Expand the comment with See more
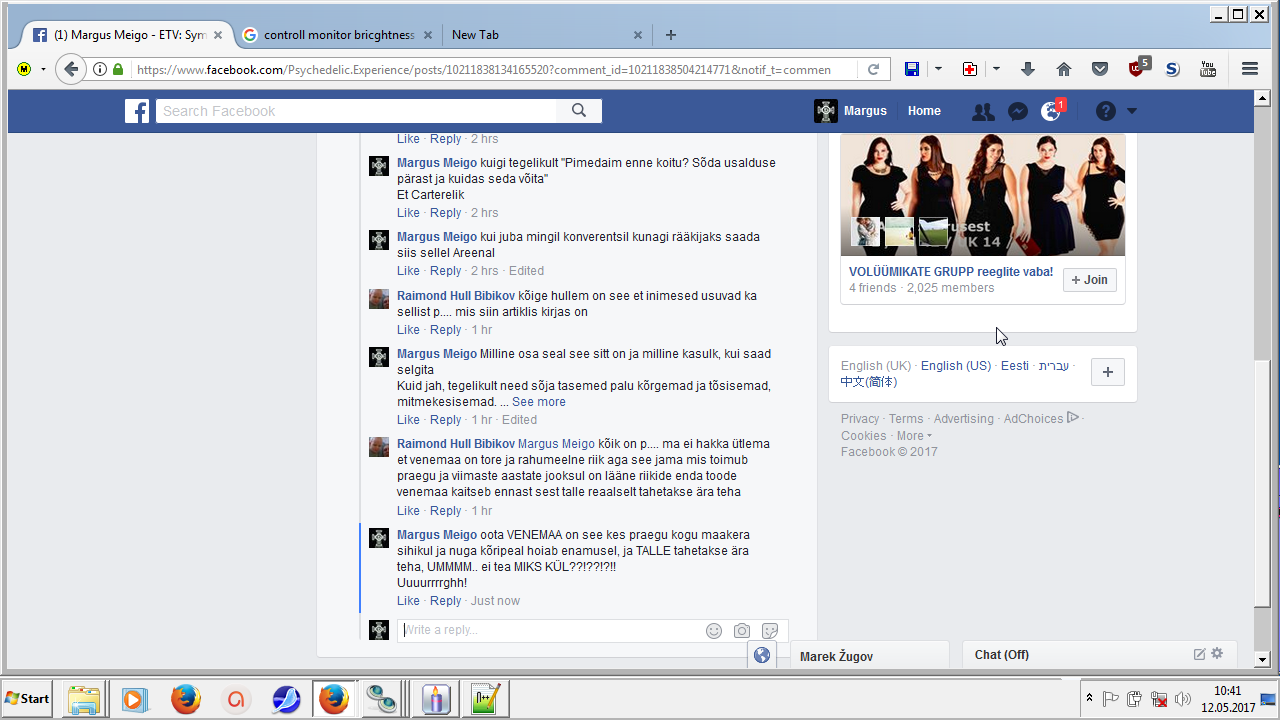This screenshot has width=1280, height=720. coord(539,402)
